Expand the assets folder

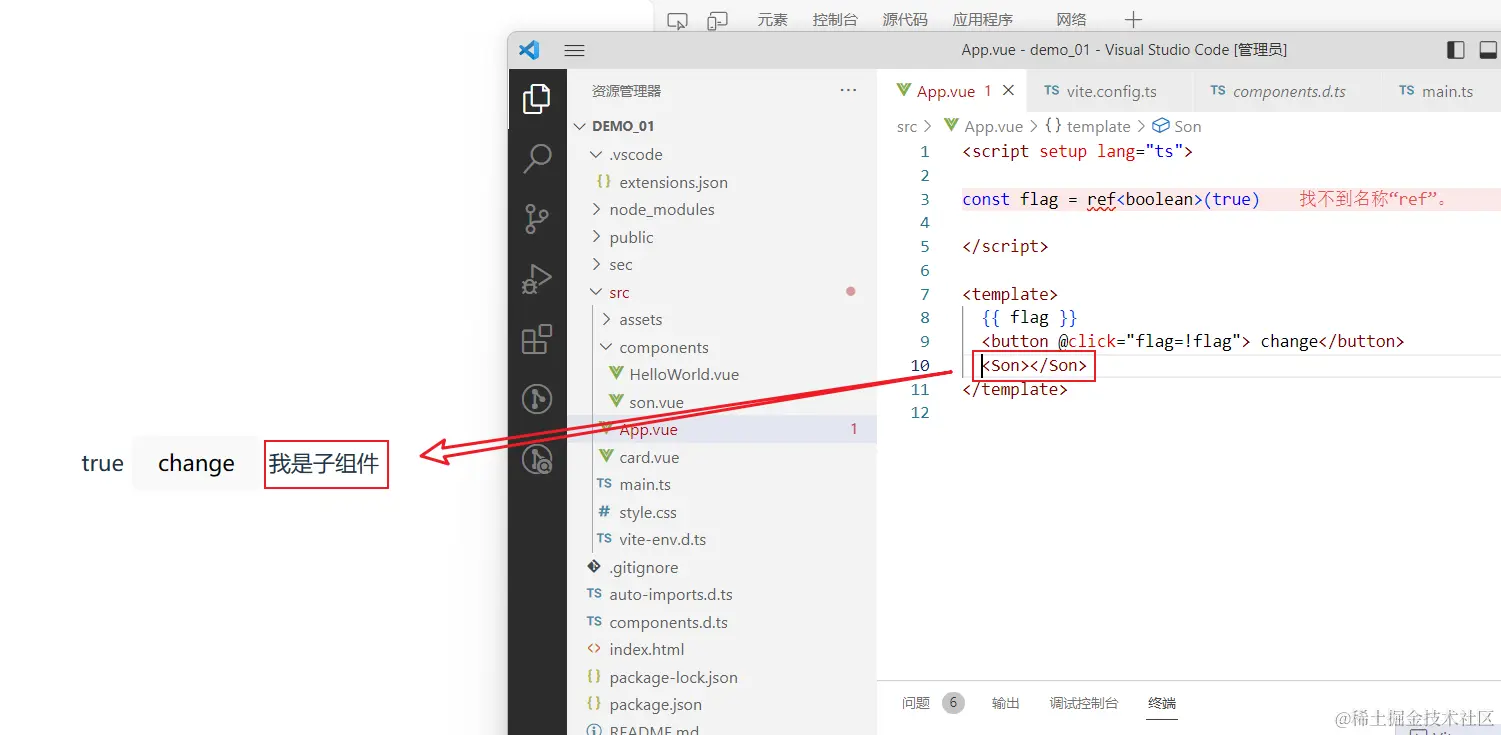point(607,319)
